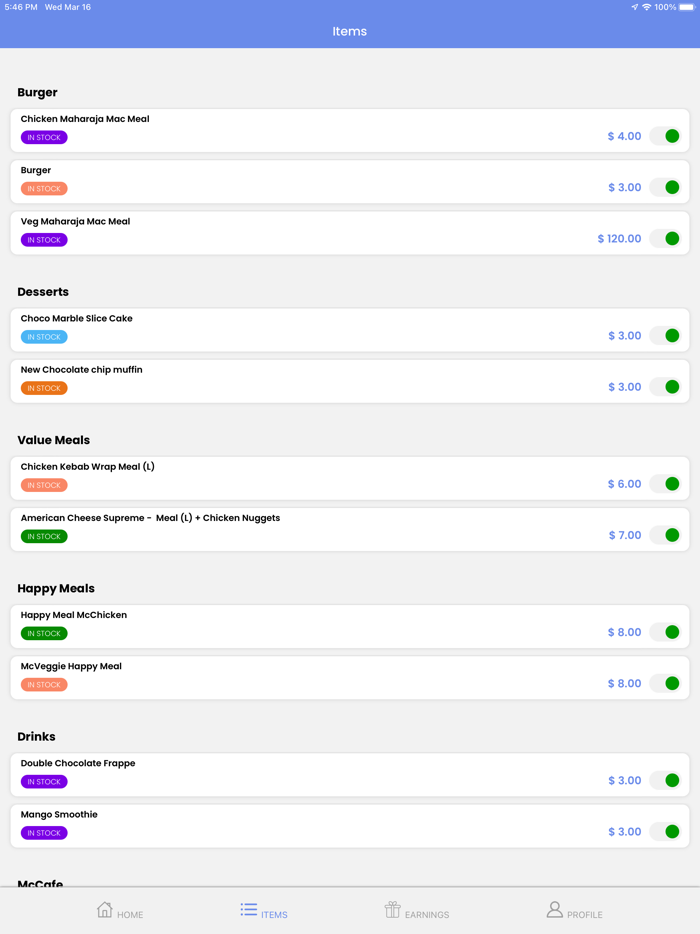The height and width of the screenshot is (934, 700).
Task: Tap the location arrow status icon
Action: click(634, 7)
